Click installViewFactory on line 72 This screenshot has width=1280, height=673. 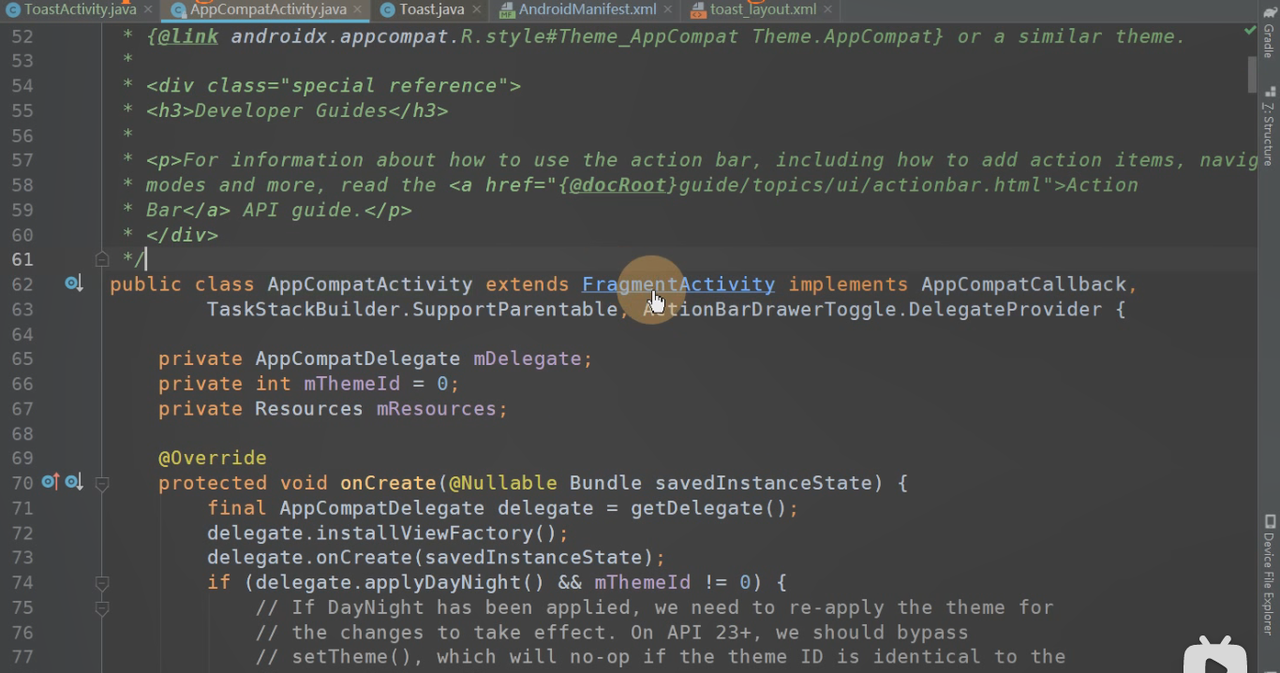[x=424, y=533]
